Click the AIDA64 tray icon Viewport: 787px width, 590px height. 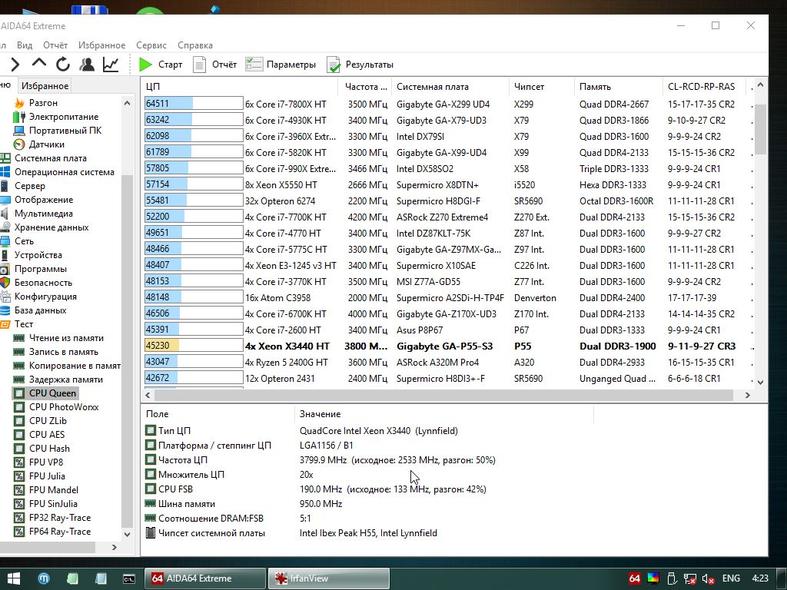tap(634, 578)
